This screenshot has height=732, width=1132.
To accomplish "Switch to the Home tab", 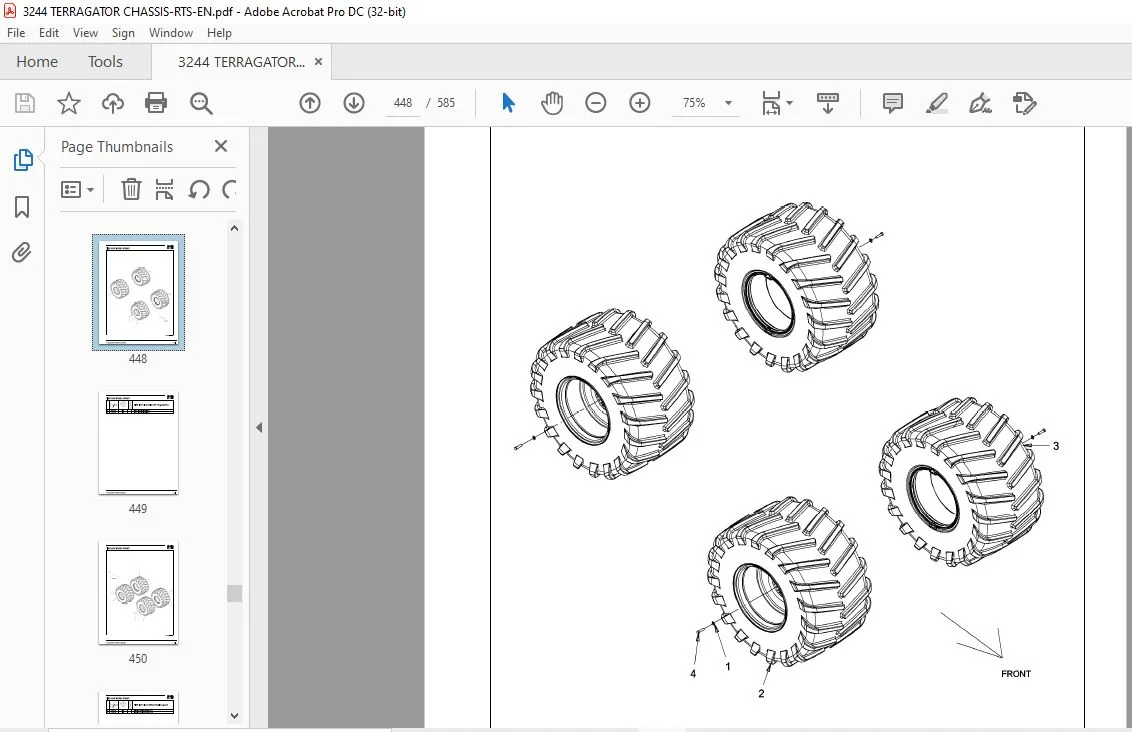I will (x=37, y=61).
